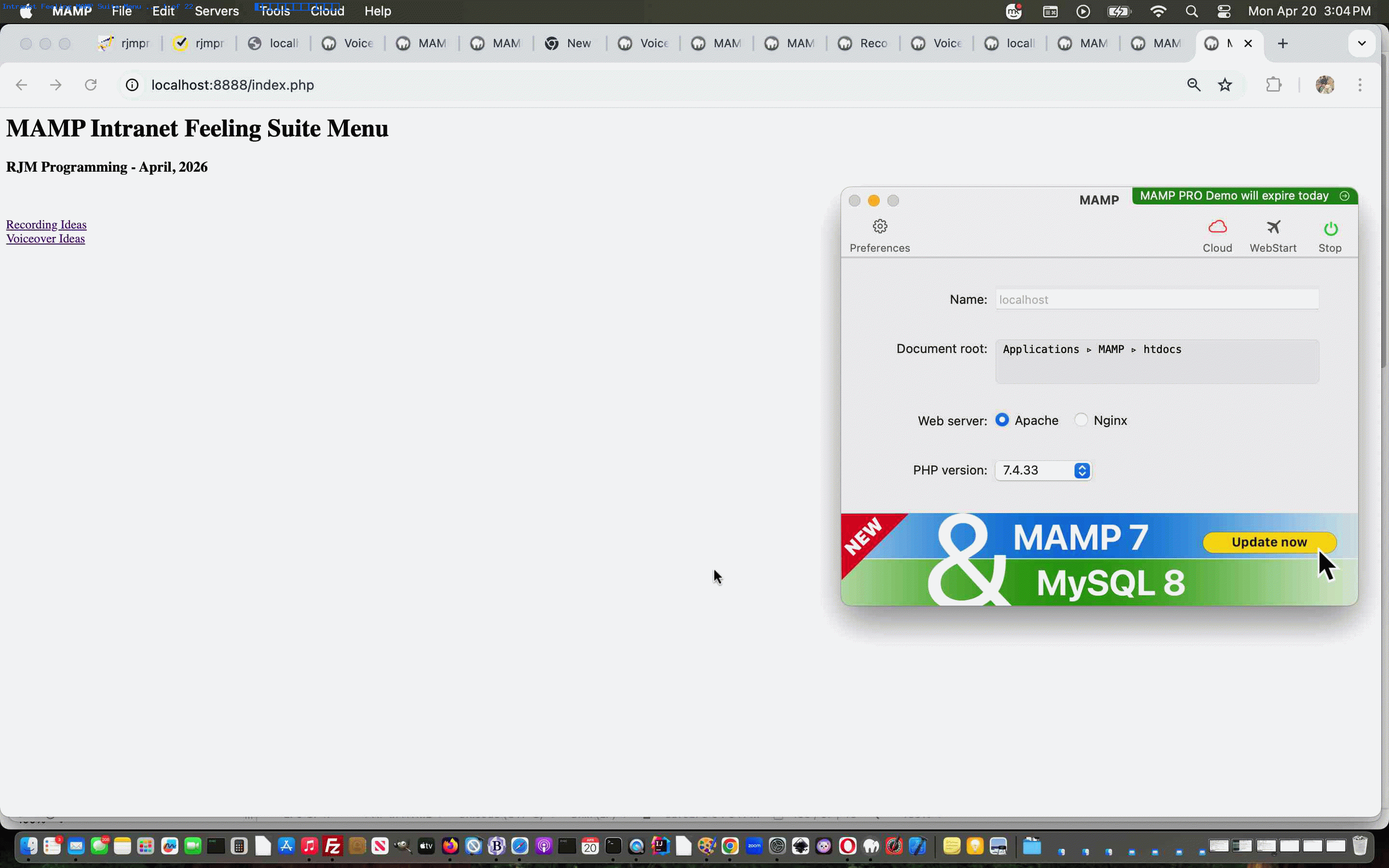
Task: Click the PHP version stepper arrows
Action: [x=1081, y=470]
